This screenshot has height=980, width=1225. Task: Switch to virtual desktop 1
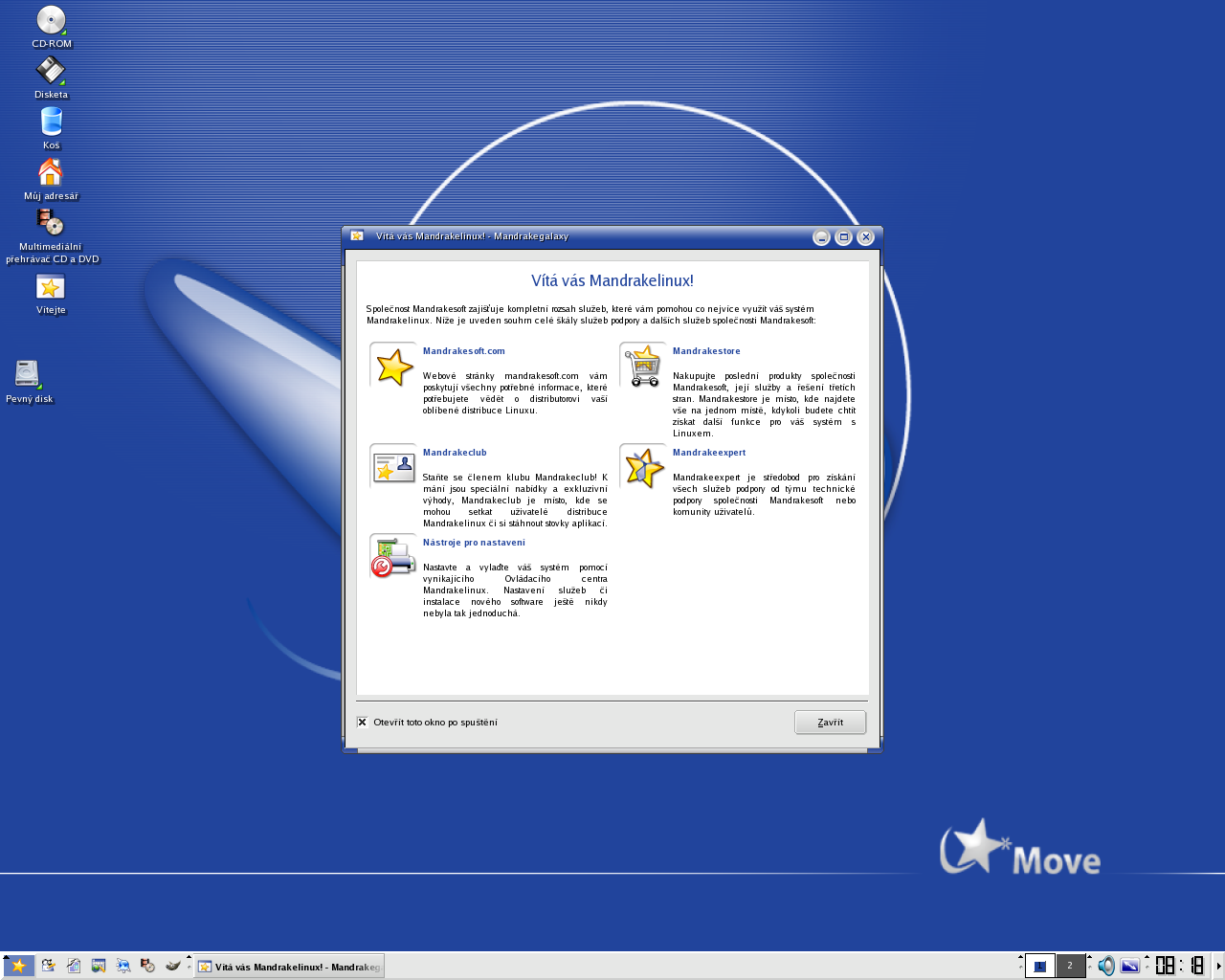coord(1039,966)
